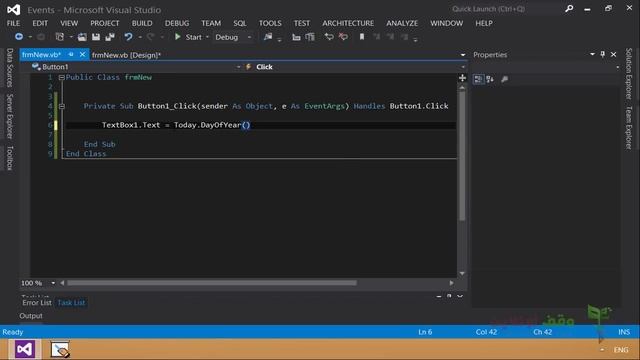Undo the last edit using the toolbar
640x360 pixels.
click(x=129, y=37)
